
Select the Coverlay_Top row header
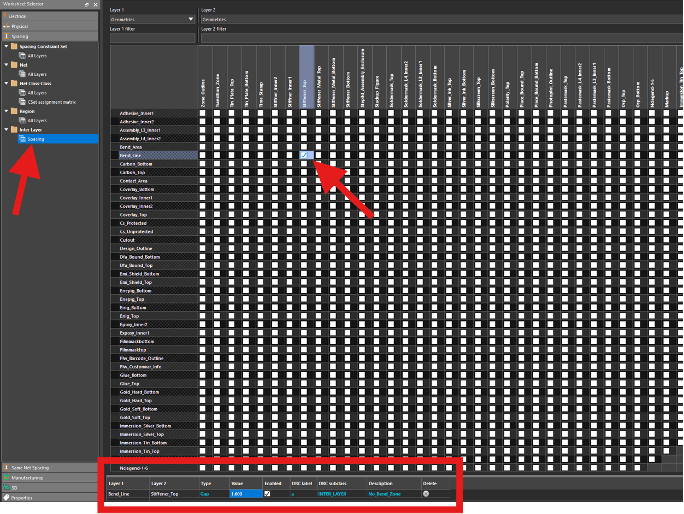154,215
